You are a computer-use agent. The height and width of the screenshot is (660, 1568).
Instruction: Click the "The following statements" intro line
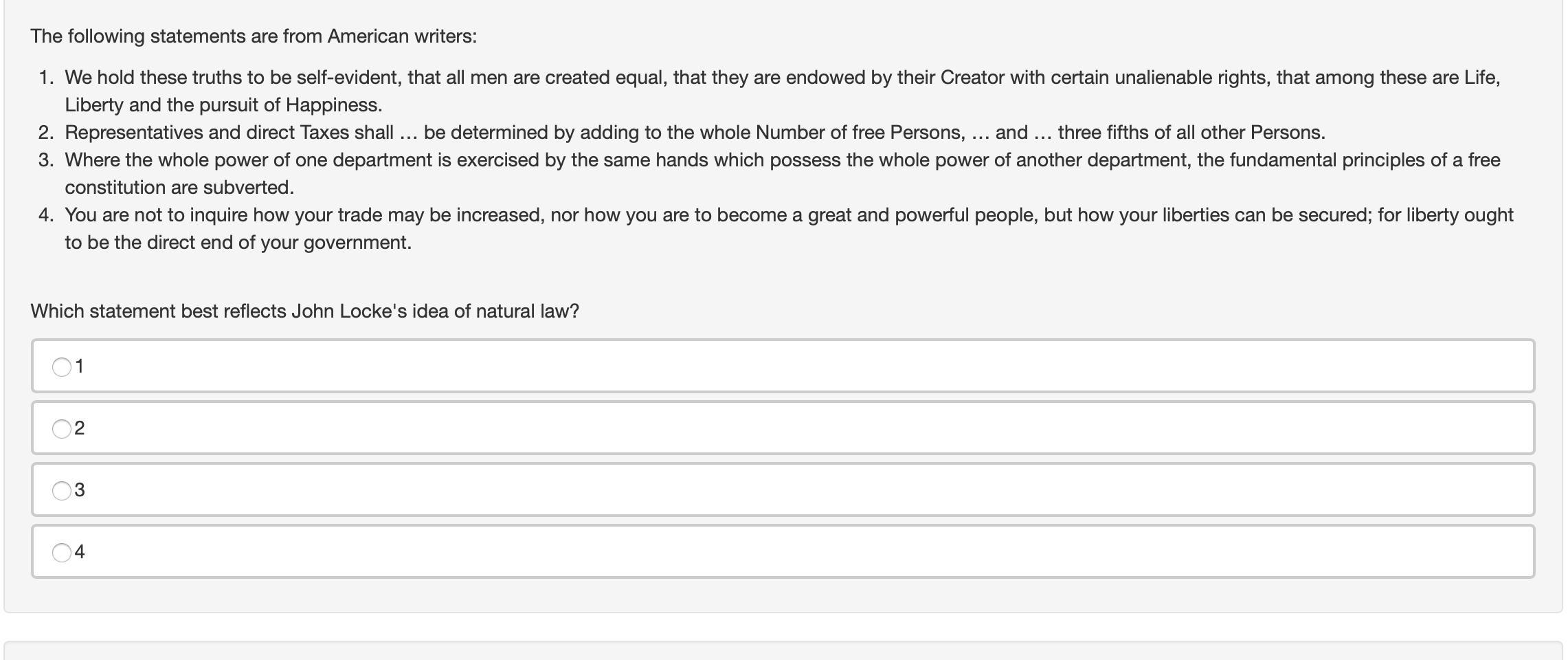coord(254,36)
